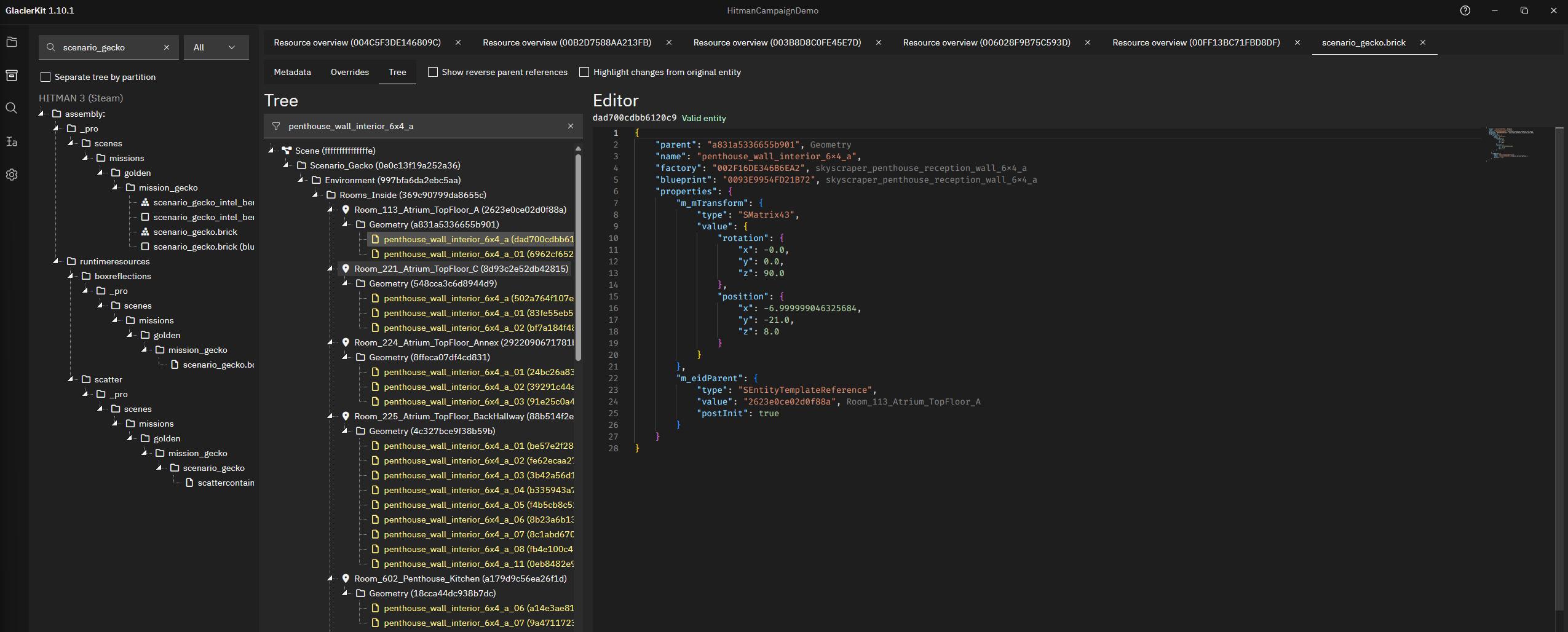Click the help question mark icon

(x=1465, y=10)
